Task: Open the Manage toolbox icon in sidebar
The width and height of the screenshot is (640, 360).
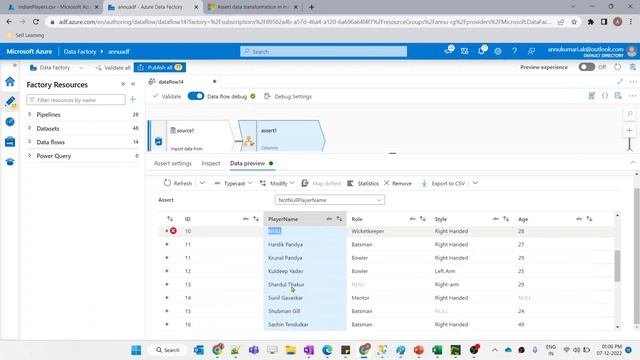Action: (x=10, y=142)
